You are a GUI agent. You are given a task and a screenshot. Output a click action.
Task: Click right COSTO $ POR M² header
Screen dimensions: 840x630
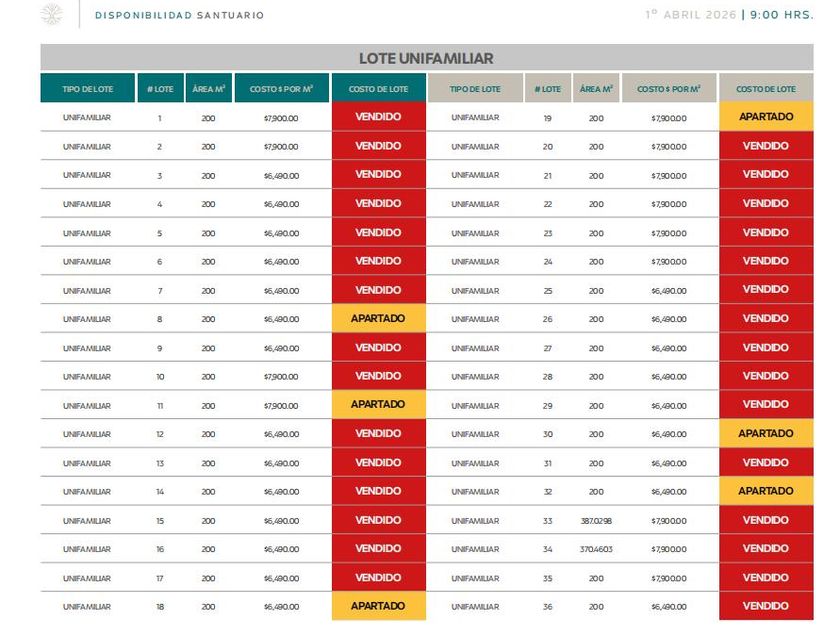pos(669,88)
